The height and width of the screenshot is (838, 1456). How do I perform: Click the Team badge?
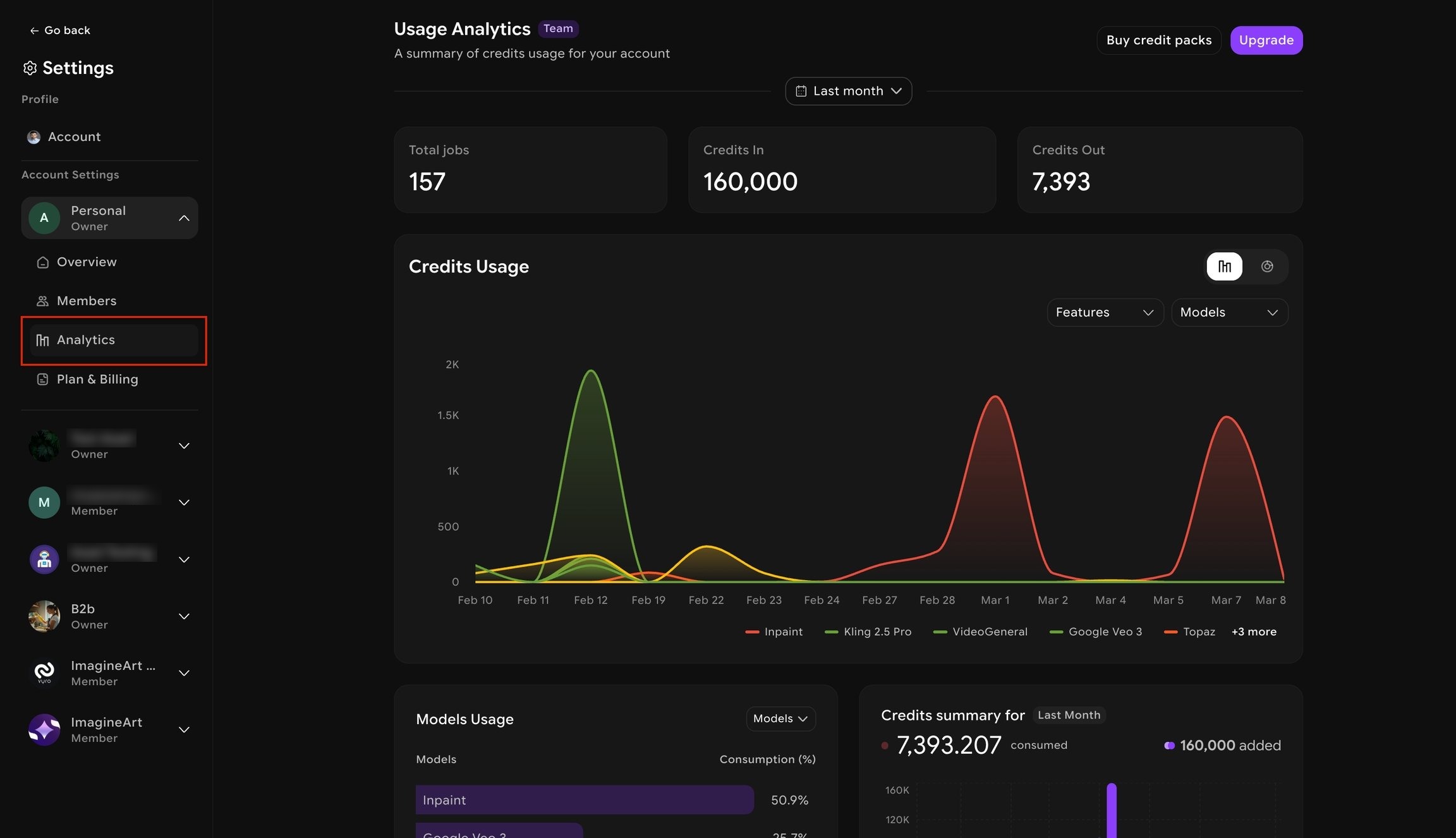click(558, 29)
